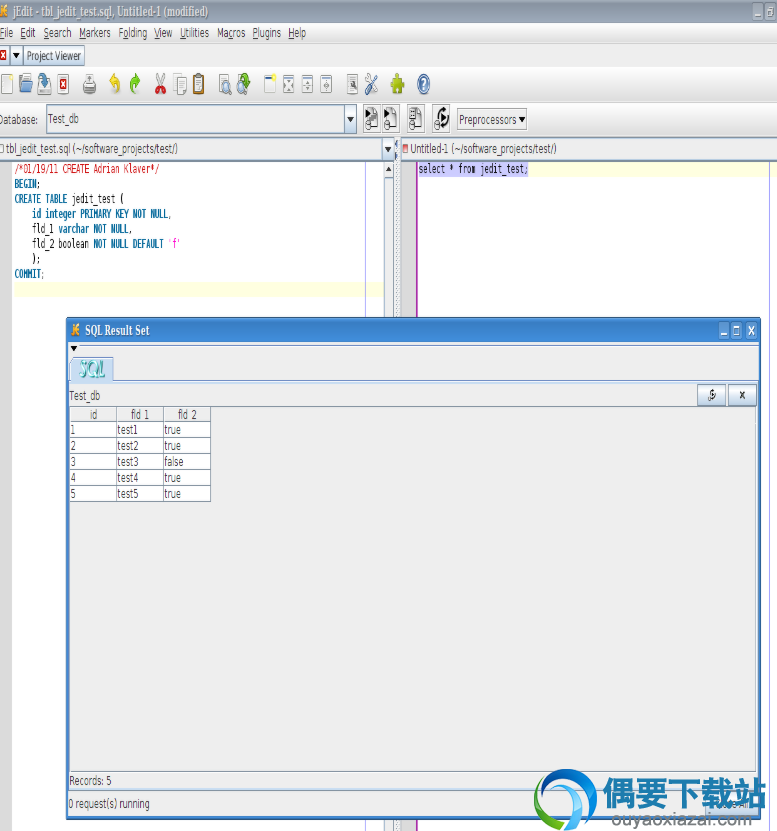
Task: Click CREATE TABLE jedit_test line
Action: 69,199
